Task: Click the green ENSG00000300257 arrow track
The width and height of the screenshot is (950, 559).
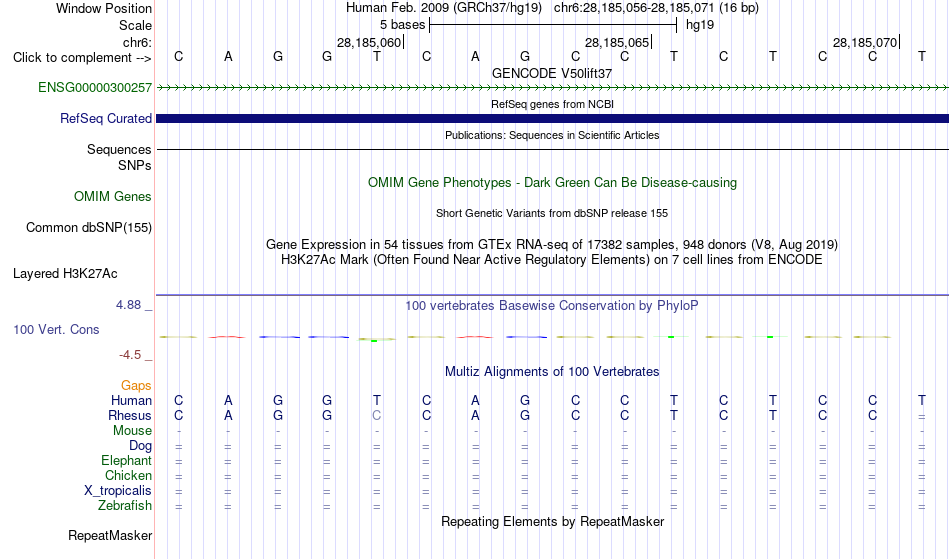Action: (x=552, y=88)
